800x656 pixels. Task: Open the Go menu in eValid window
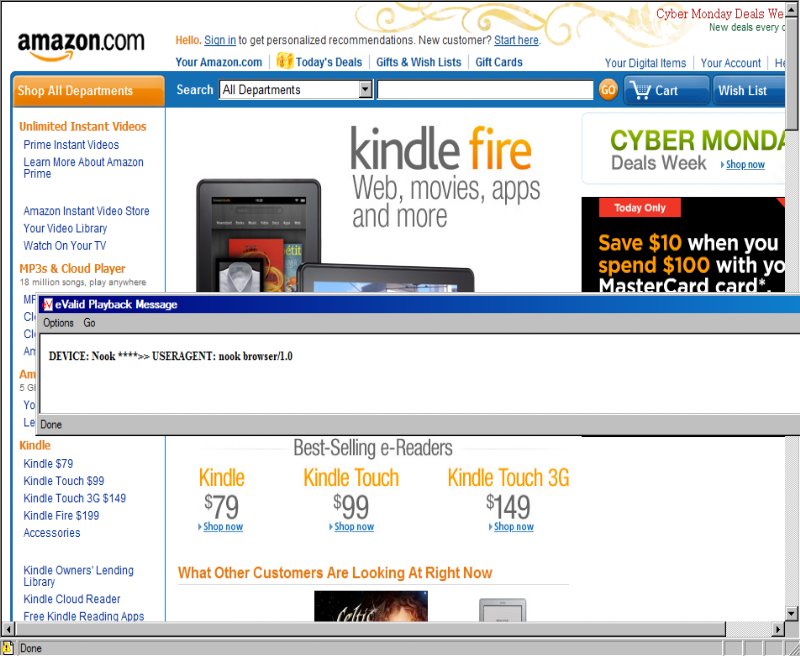(89, 323)
